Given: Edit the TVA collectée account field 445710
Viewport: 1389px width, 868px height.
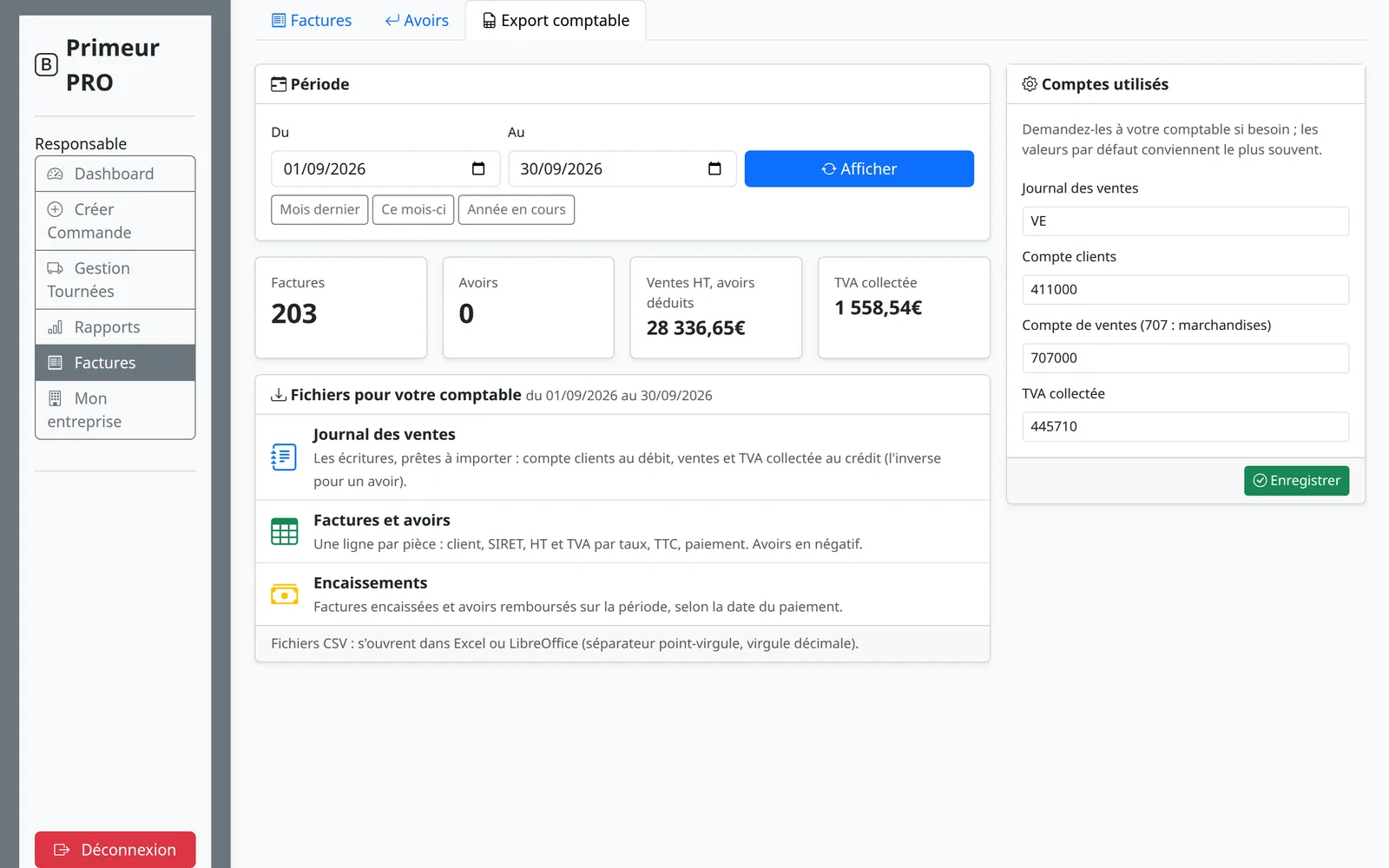Looking at the screenshot, I should point(1185,426).
